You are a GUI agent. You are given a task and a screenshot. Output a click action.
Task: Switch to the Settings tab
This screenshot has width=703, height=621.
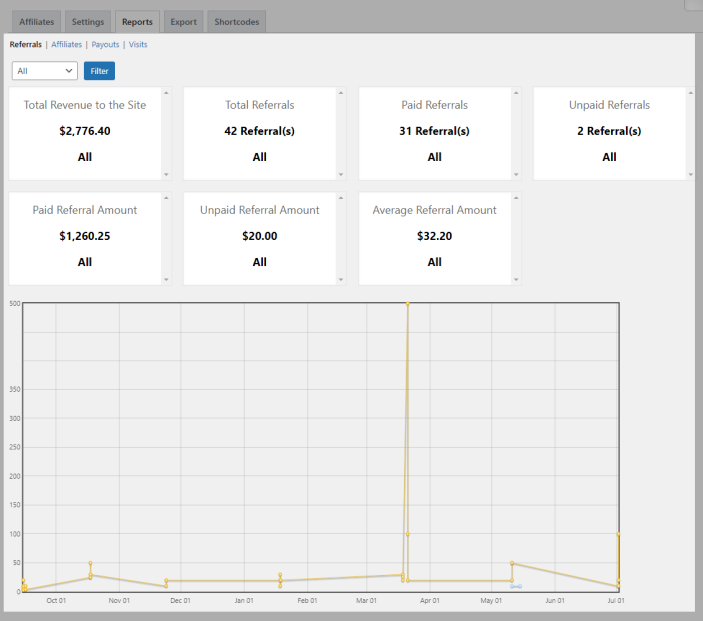[88, 22]
